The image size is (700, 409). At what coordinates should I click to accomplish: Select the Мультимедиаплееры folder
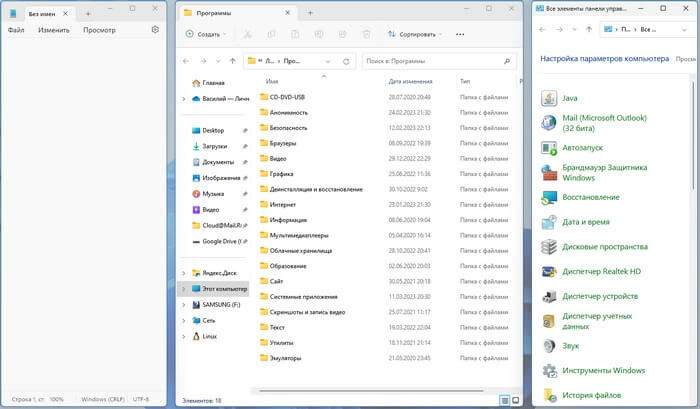300,235
